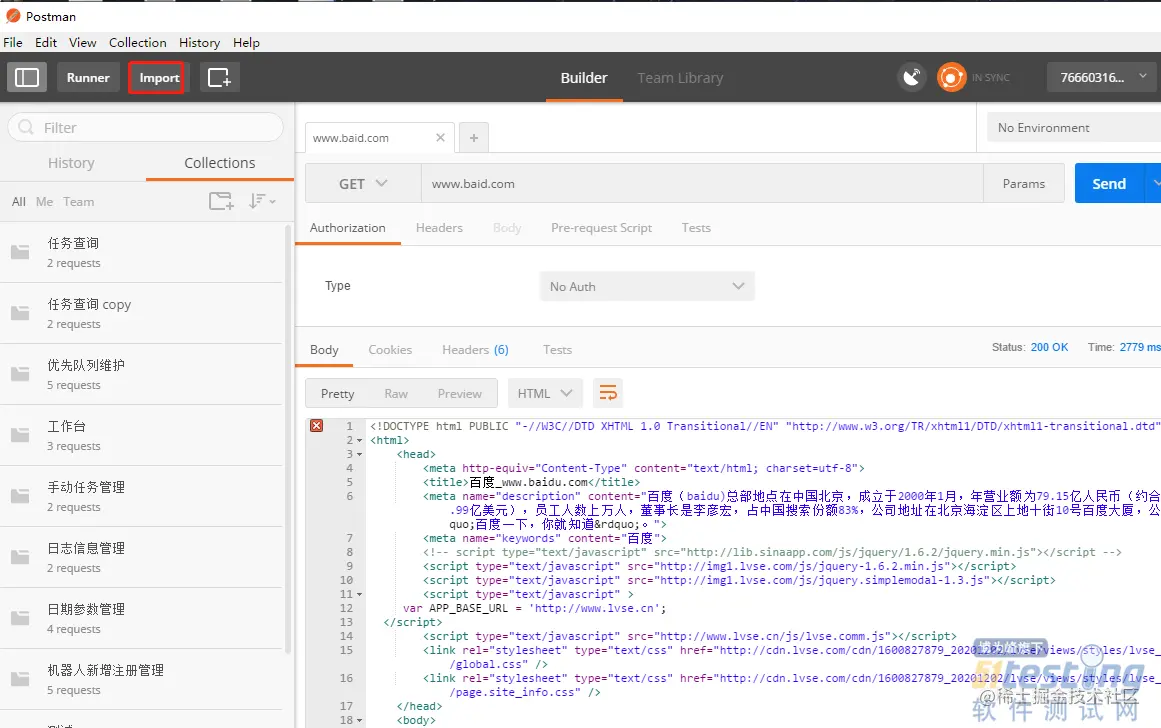Open the History menu
The width and height of the screenshot is (1161, 728).
click(x=199, y=42)
